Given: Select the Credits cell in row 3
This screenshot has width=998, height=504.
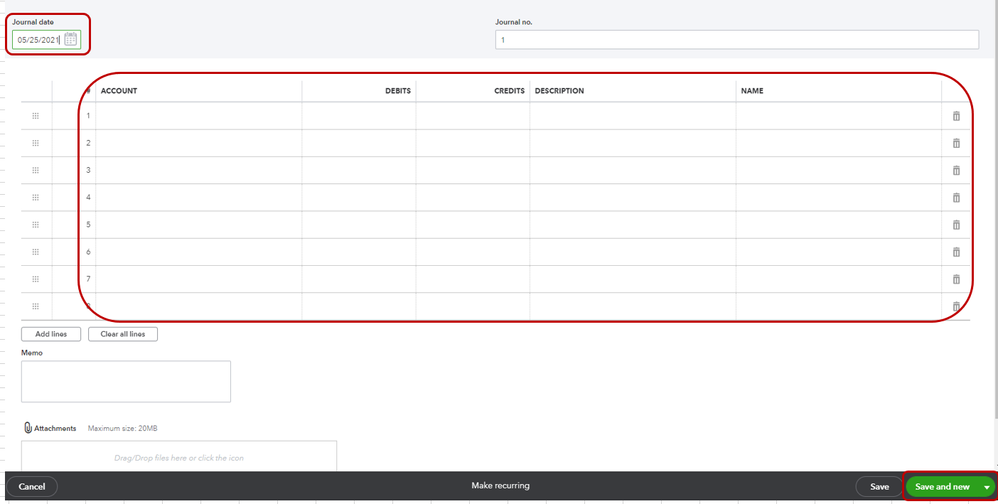Looking at the screenshot, I should (x=473, y=171).
